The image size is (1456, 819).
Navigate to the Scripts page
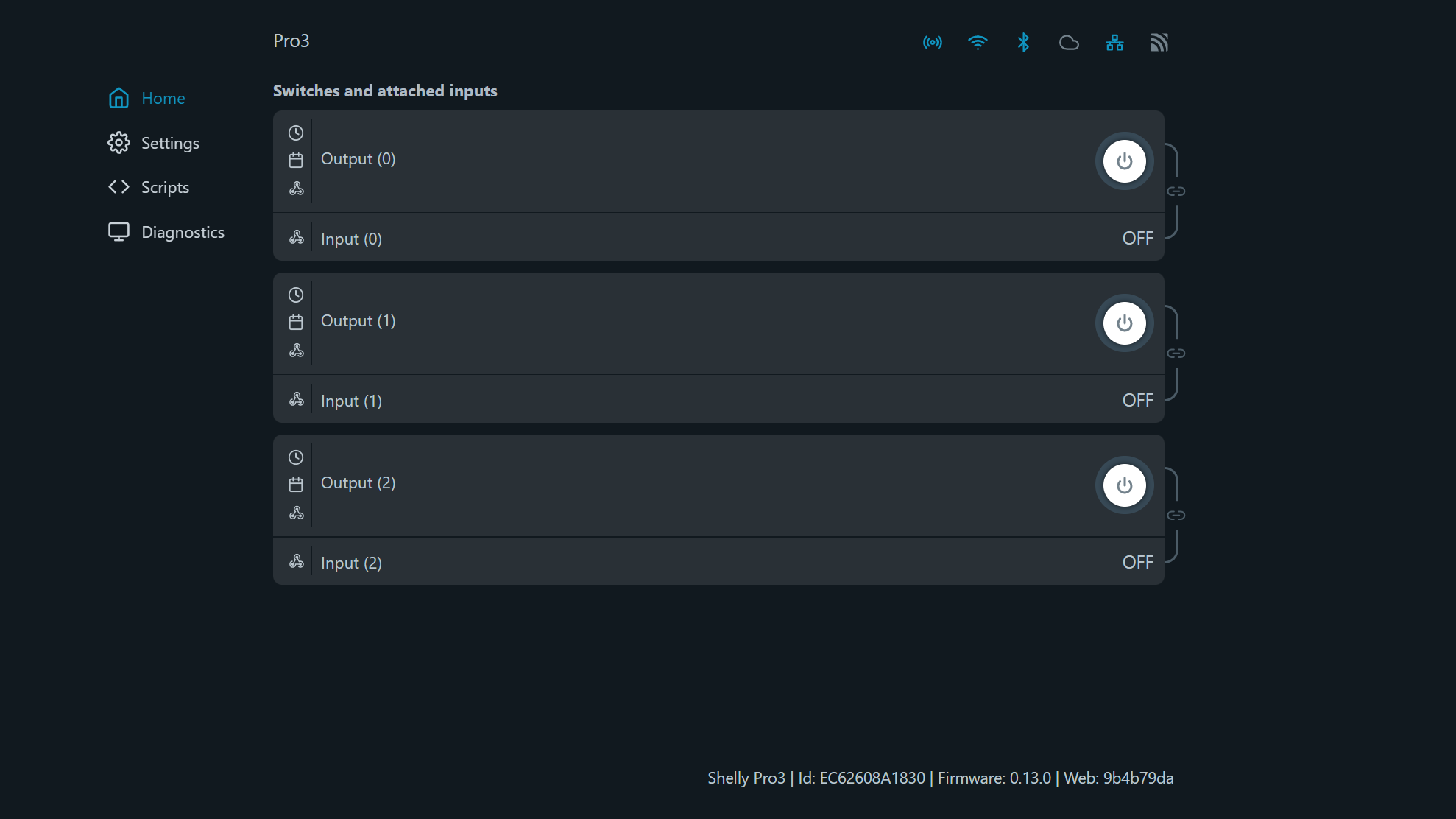coord(164,187)
